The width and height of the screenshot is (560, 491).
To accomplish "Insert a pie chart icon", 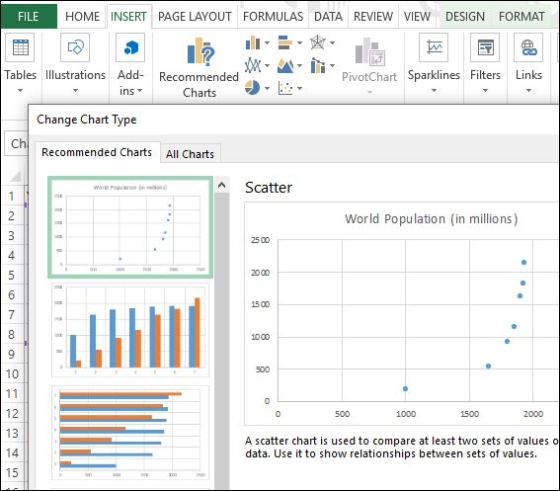I will click(252, 87).
